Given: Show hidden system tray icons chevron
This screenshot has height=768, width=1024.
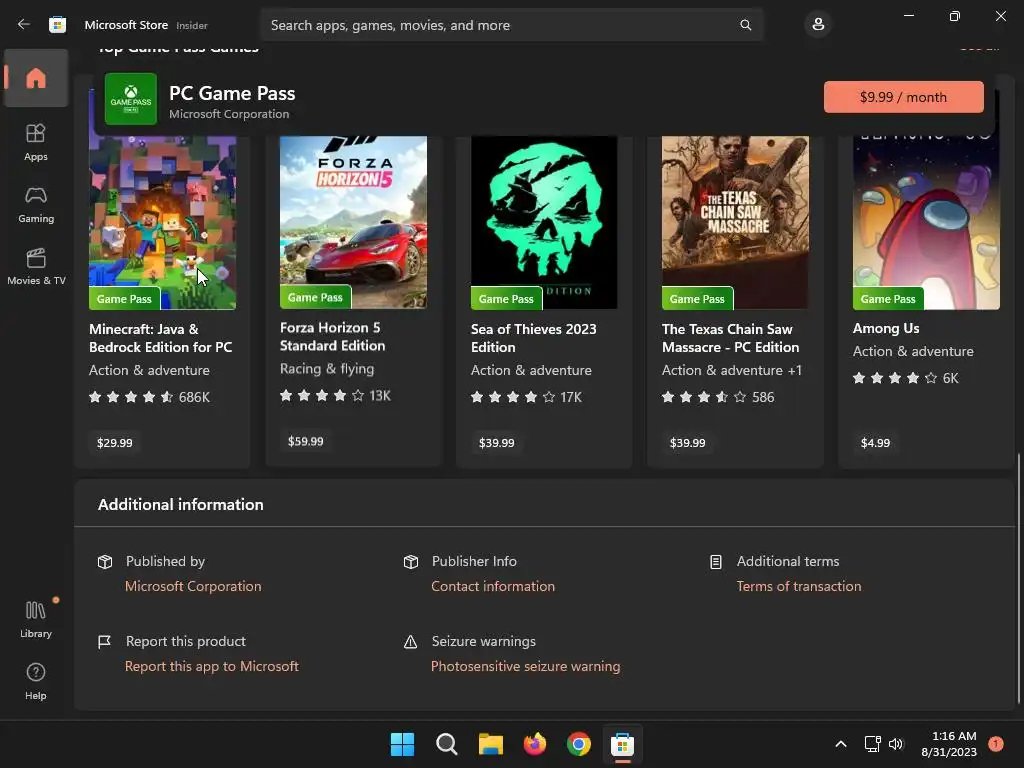Looking at the screenshot, I should click(840, 744).
